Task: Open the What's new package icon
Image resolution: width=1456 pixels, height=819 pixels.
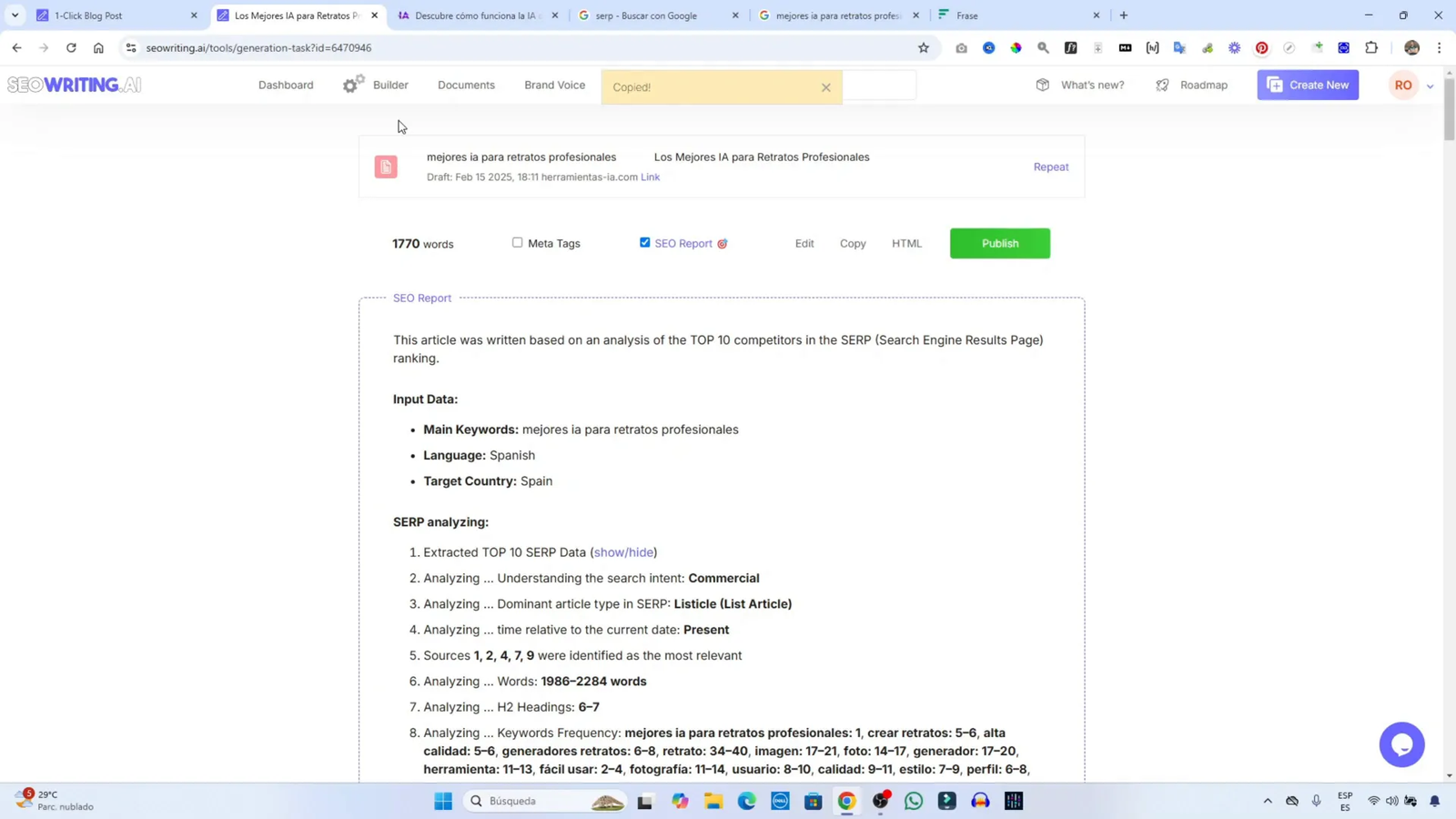Action: coord(1042,84)
